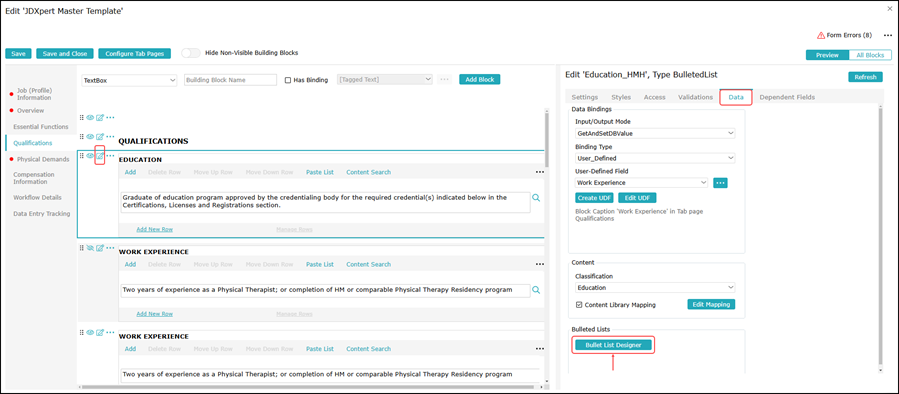The width and height of the screenshot is (899, 394).
Task: Click ellipsis button next to User-Defined Field dropdown
Action: (720, 182)
